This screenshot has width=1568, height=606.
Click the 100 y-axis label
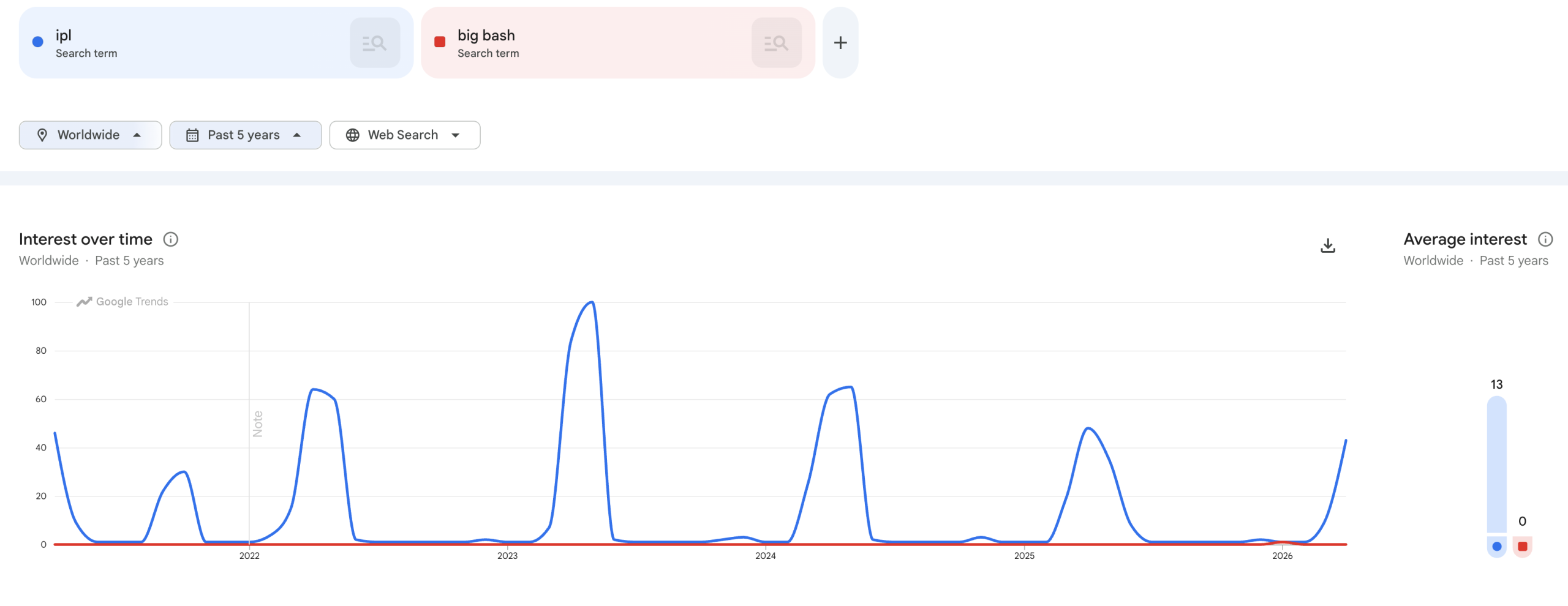pos(39,302)
